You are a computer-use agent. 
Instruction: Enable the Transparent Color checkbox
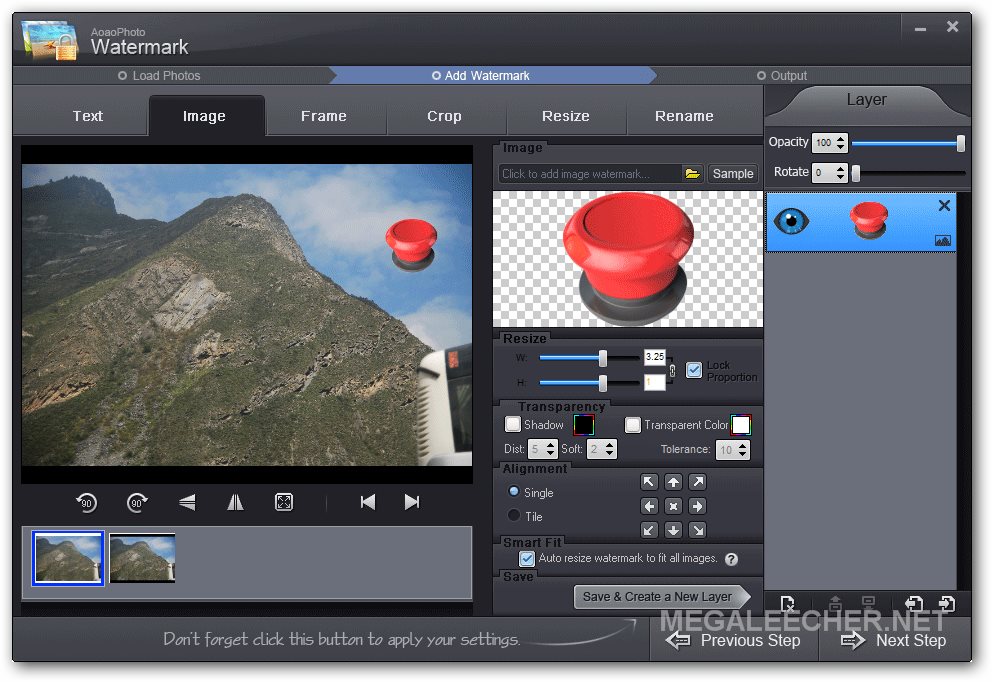[633, 425]
